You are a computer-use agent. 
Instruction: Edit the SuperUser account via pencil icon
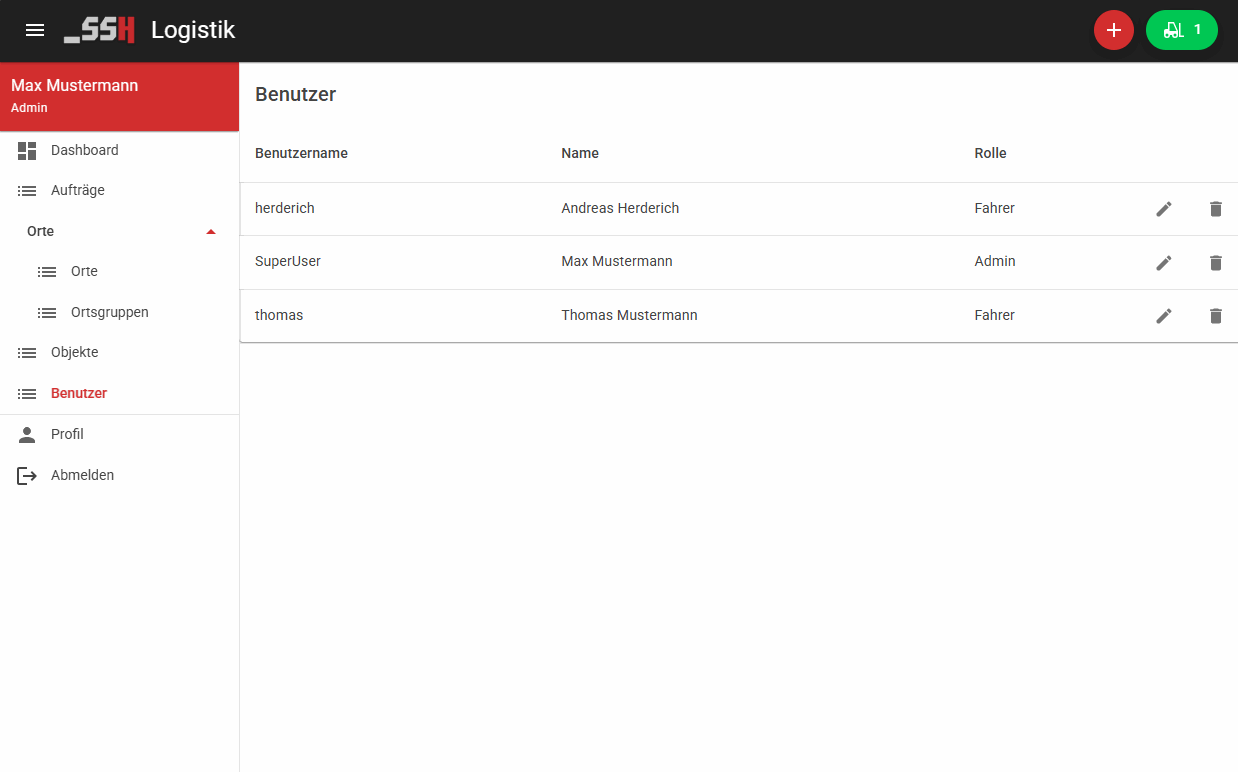click(1164, 263)
